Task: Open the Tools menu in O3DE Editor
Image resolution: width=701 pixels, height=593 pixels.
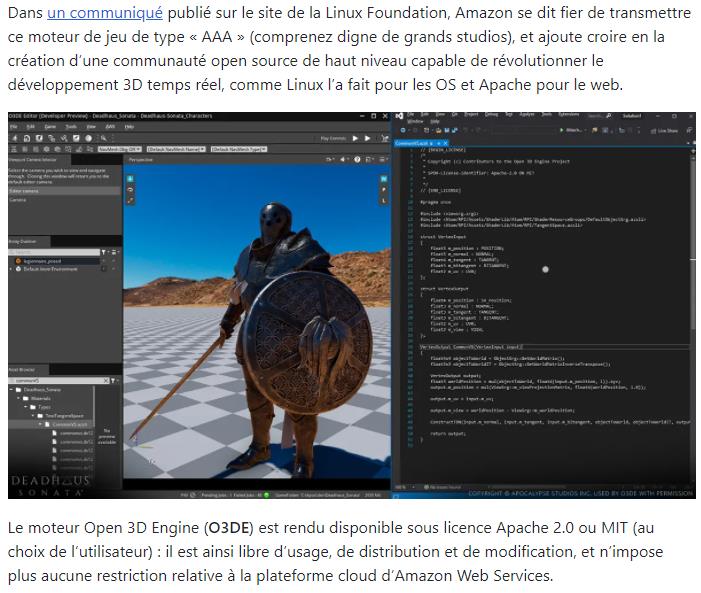Action: tap(71, 127)
